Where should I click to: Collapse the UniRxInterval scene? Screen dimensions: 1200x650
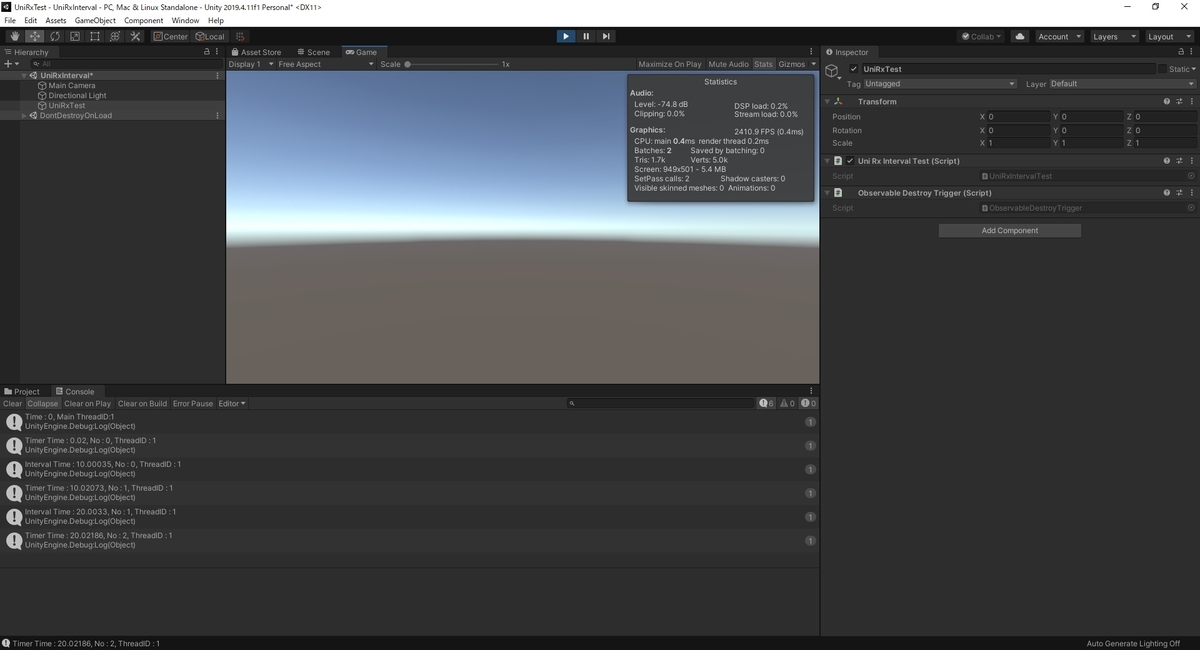click(x=24, y=75)
